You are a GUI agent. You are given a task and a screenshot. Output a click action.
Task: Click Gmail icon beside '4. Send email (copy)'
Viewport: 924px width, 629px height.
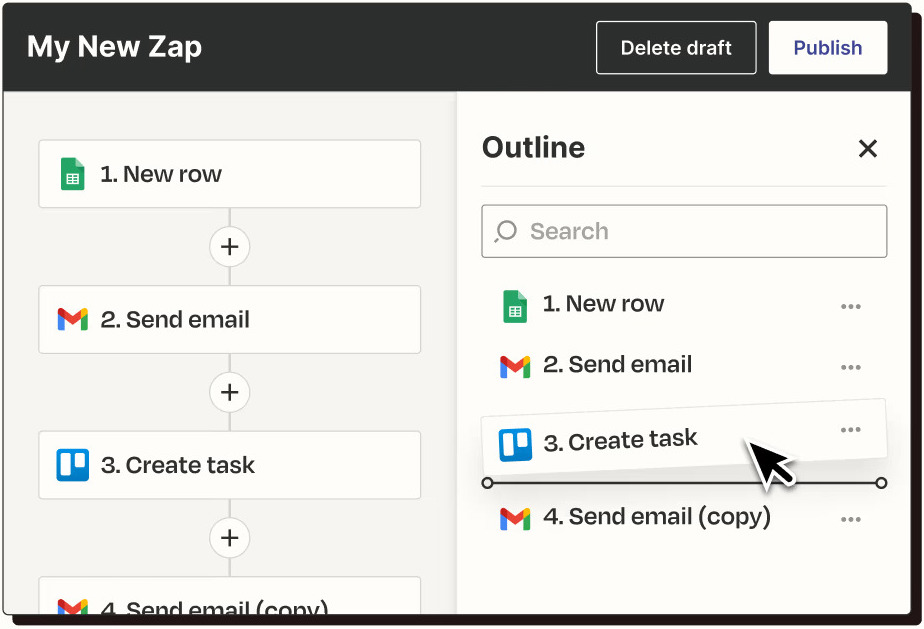tap(514, 519)
